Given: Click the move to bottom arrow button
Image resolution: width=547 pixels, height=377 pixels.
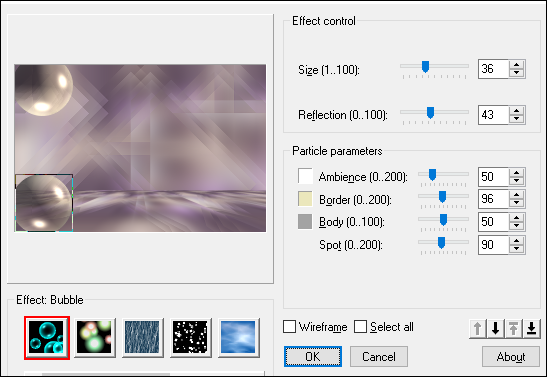Looking at the screenshot, I should [531, 329].
